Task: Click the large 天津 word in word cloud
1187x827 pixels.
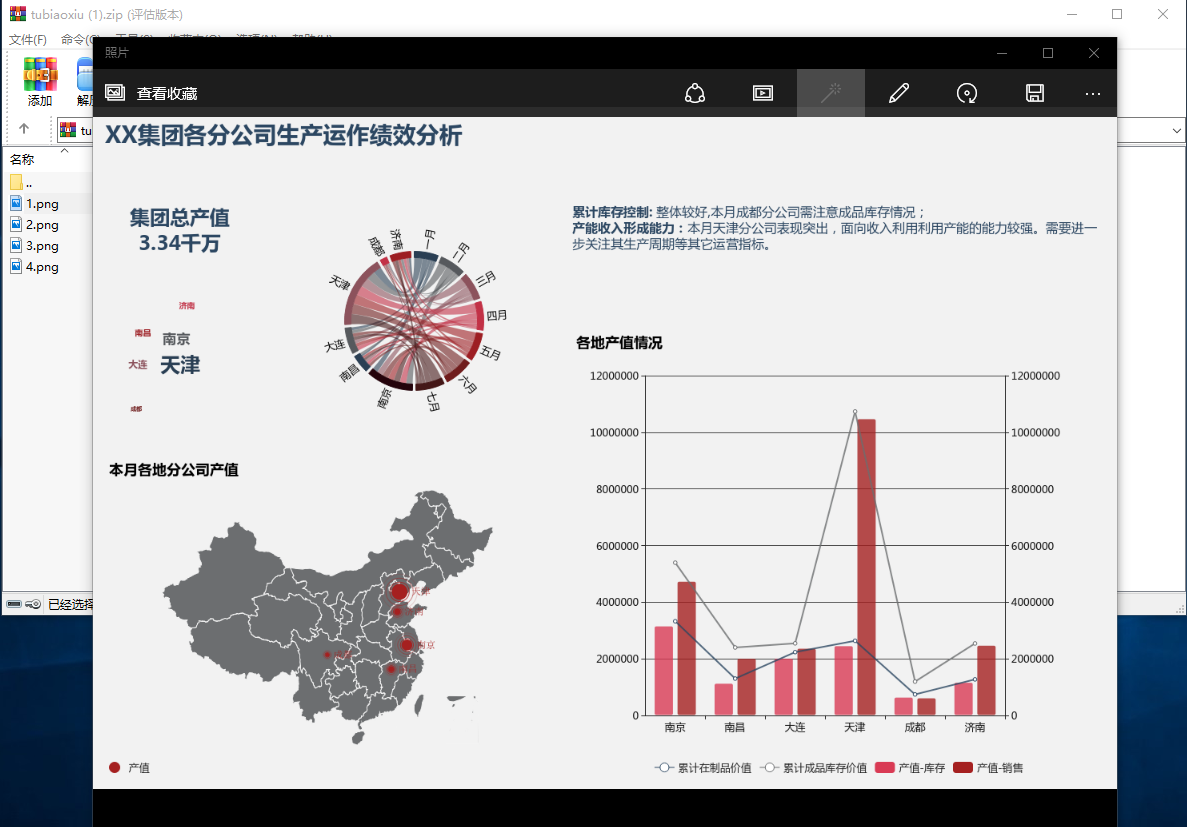Action: [x=180, y=365]
